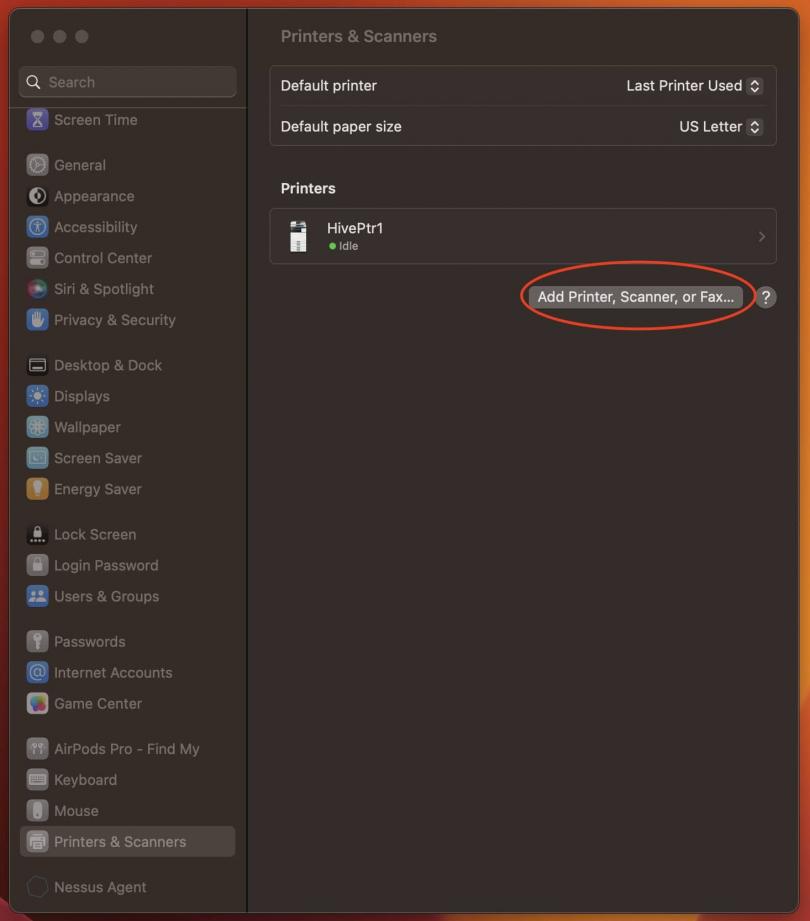Open Appearance settings label
Viewport: 810px width, 921px height.
click(x=94, y=196)
